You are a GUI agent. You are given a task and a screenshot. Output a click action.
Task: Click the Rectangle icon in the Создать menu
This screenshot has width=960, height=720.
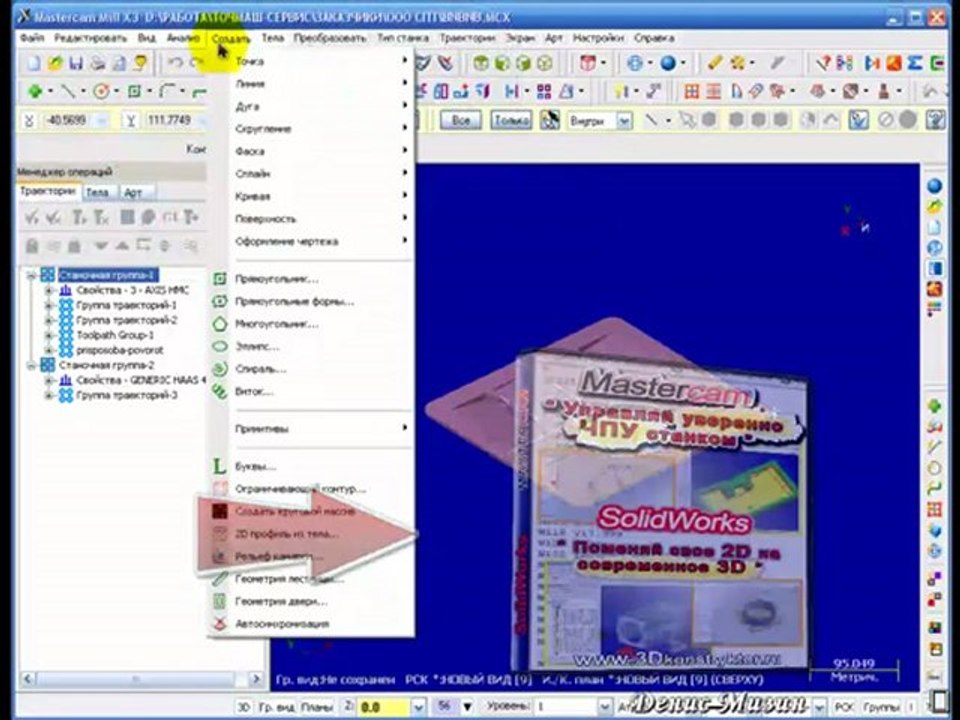[219, 279]
